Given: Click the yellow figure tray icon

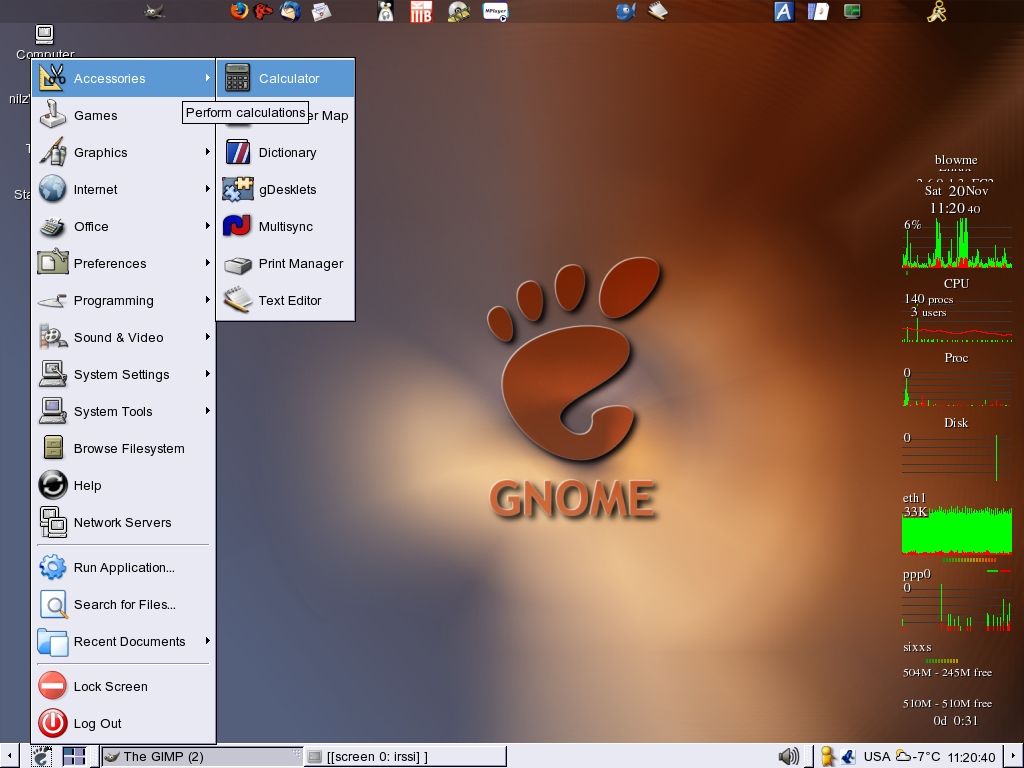Looking at the screenshot, I should click(x=827, y=756).
